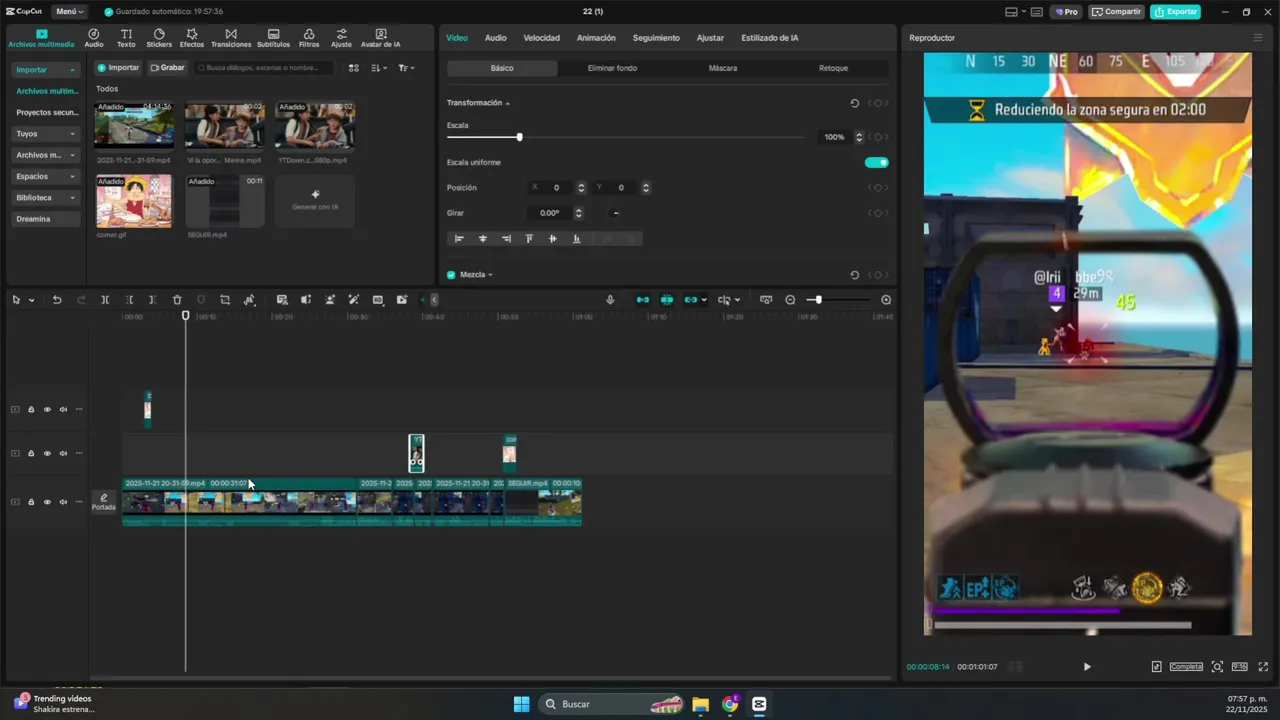Select the Máscara sub-tab
The width and height of the screenshot is (1280, 720).
723,68
